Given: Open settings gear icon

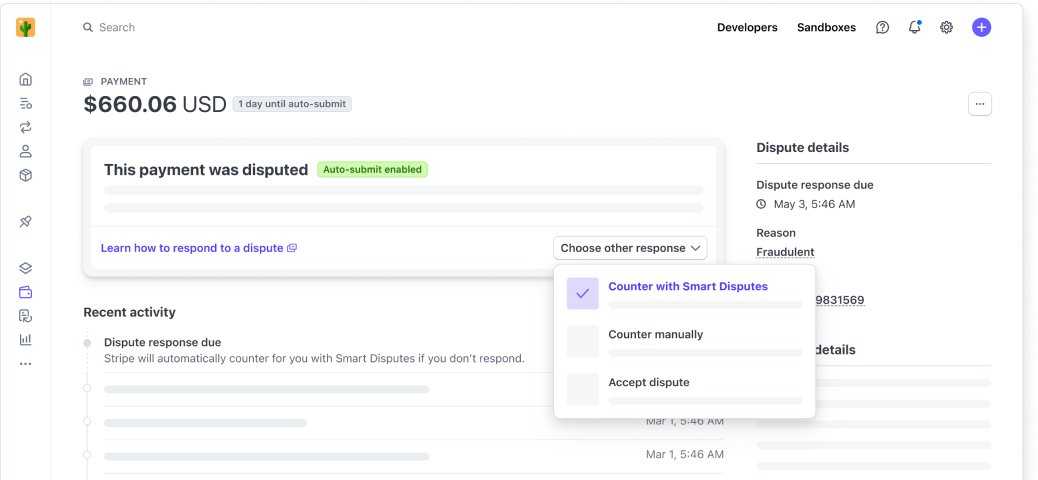Looking at the screenshot, I should click(946, 27).
